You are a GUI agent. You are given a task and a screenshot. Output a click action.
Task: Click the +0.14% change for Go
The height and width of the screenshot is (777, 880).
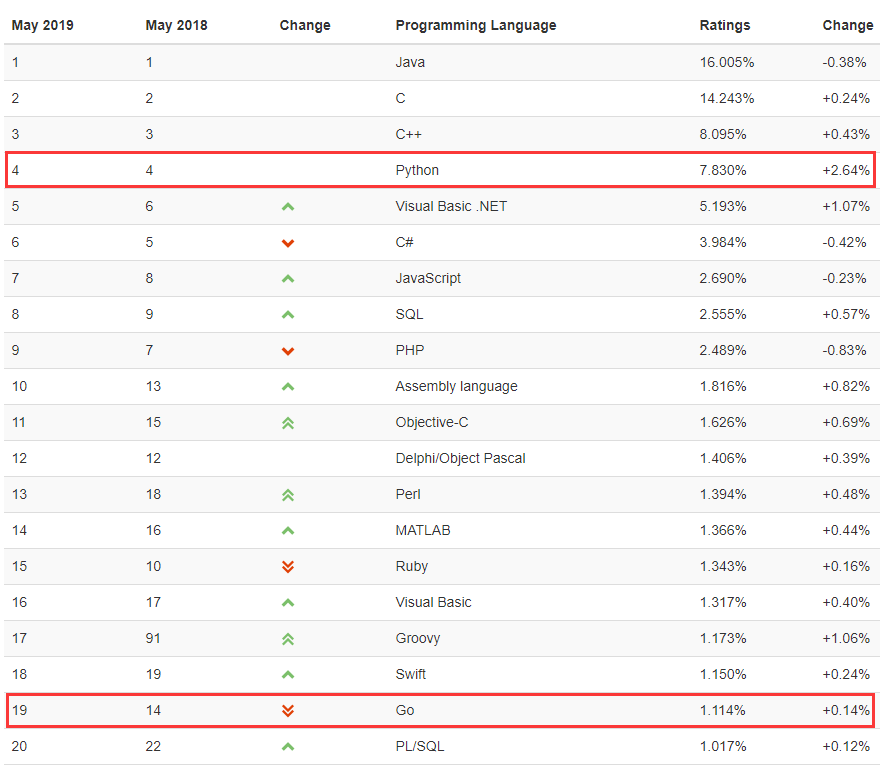click(x=846, y=710)
